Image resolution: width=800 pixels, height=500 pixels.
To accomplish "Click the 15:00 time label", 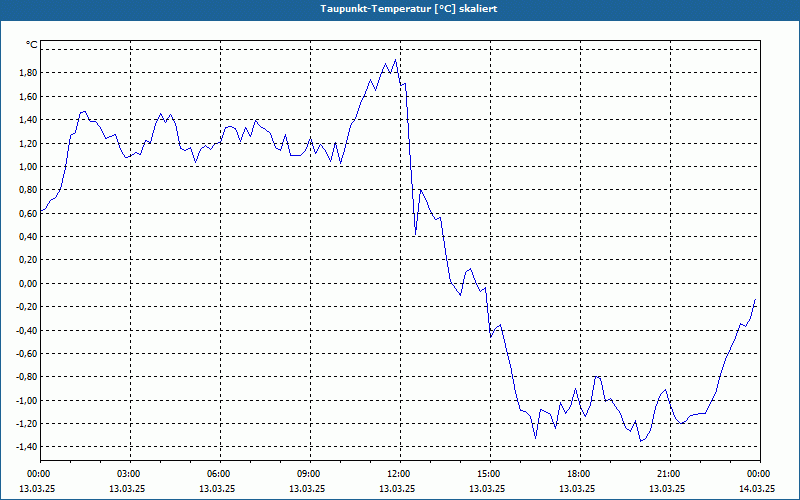I will coord(490,474).
